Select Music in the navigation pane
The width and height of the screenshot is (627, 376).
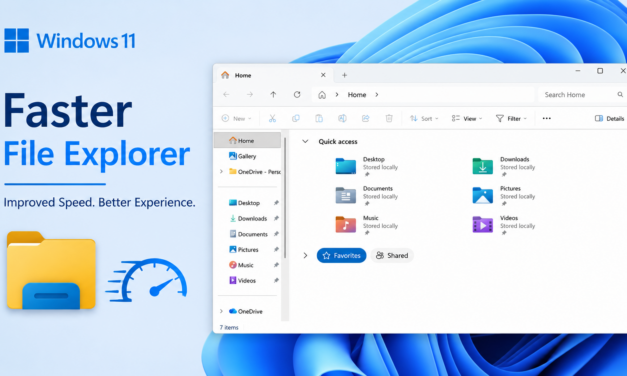pyautogui.click(x=241, y=265)
